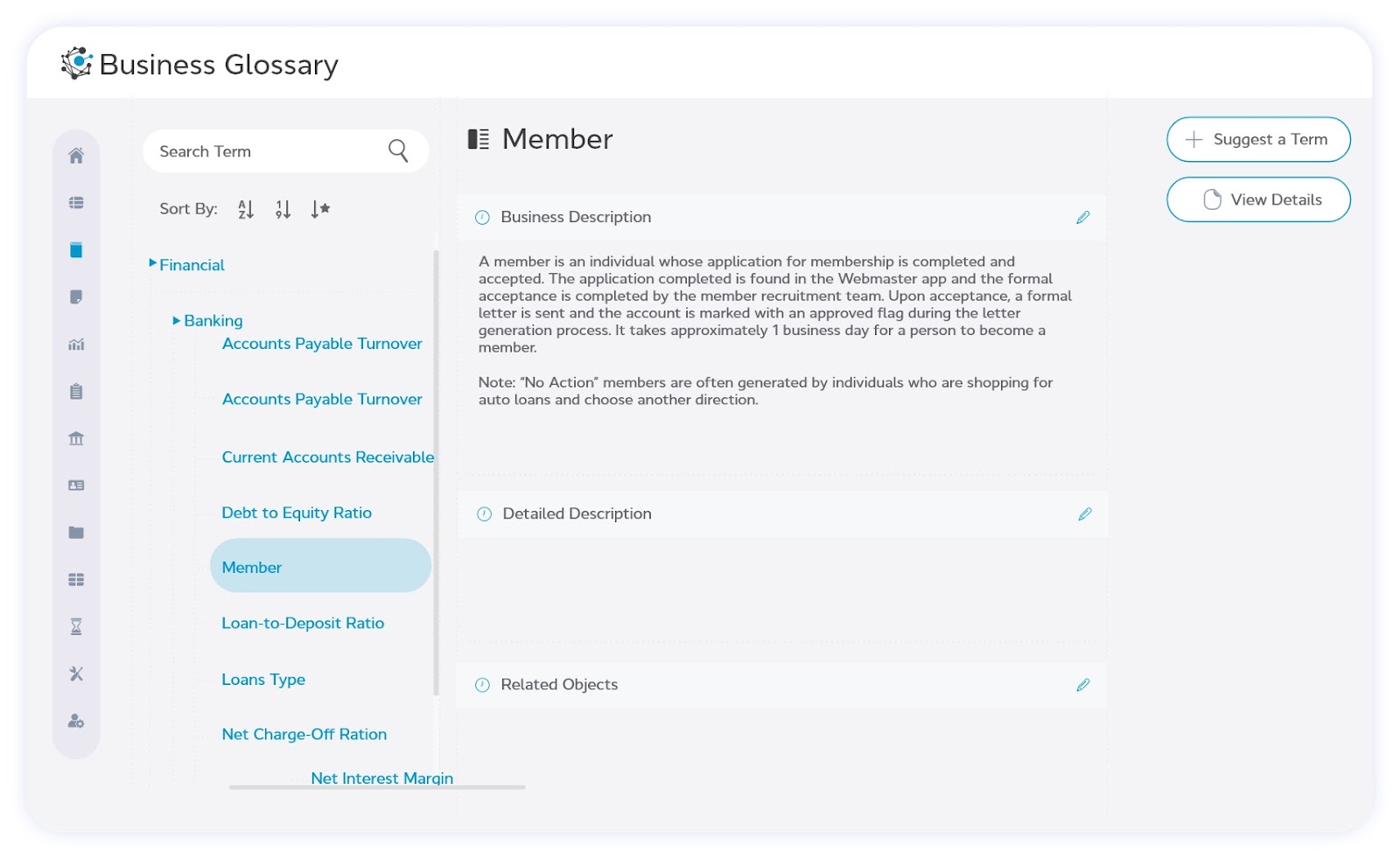Click the Suggest a Term button
Image resolution: width=1400 pixels, height=859 pixels.
pos(1257,139)
